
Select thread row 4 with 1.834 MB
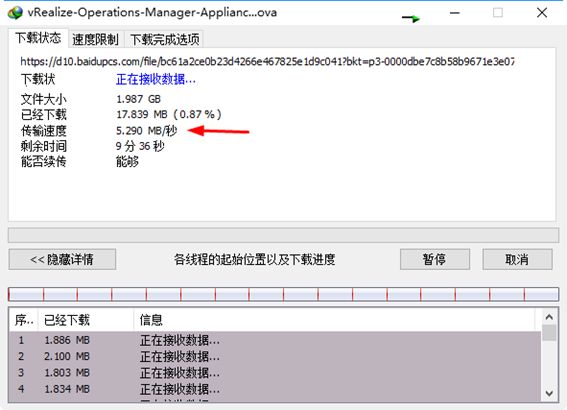(x=275, y=389)
